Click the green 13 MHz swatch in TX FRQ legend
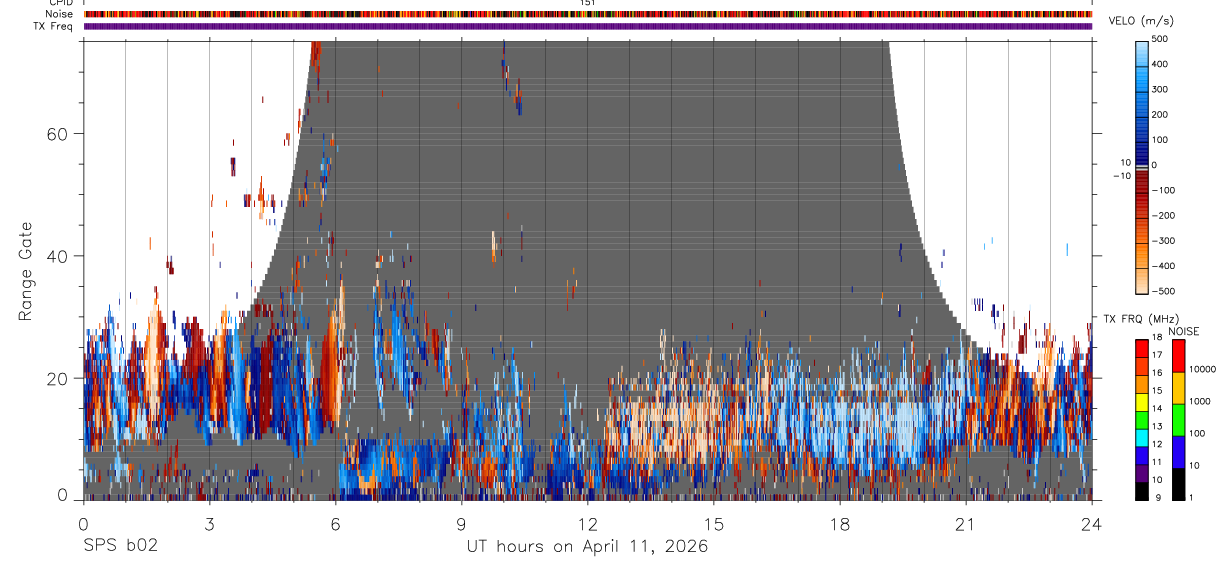 click(x=1142, y=419)
